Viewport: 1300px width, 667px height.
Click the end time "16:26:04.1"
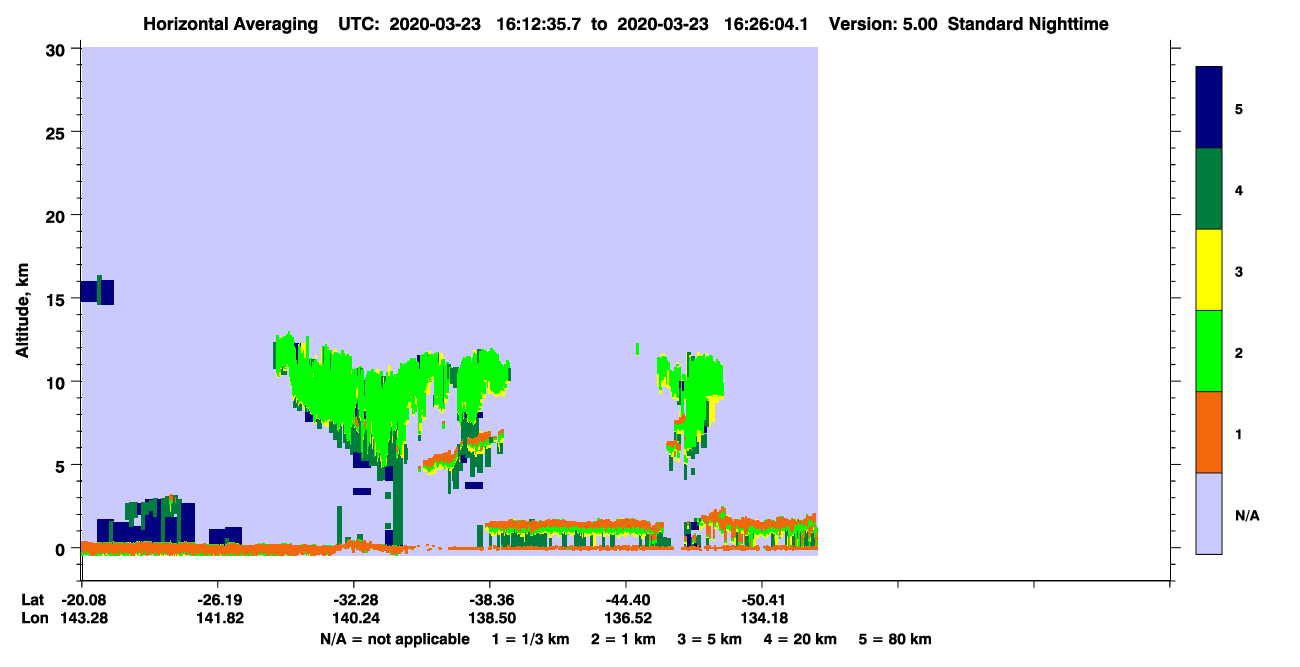click(x=764, y=24)
